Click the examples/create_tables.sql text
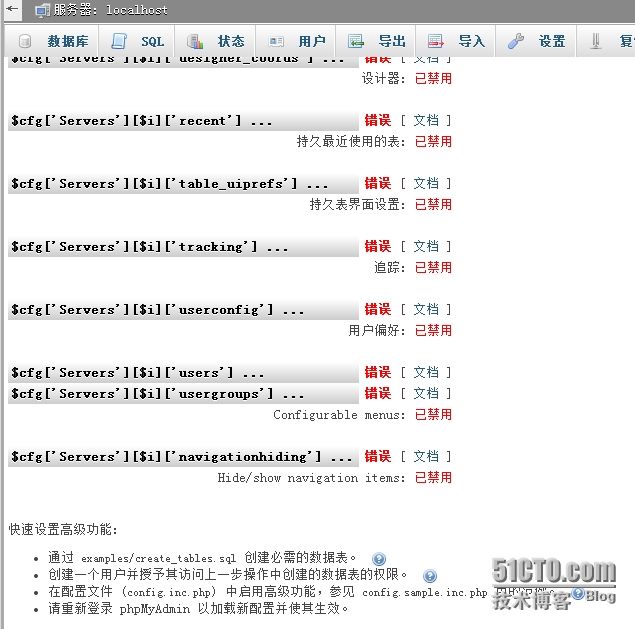635x629 pixels. point(158,559)
